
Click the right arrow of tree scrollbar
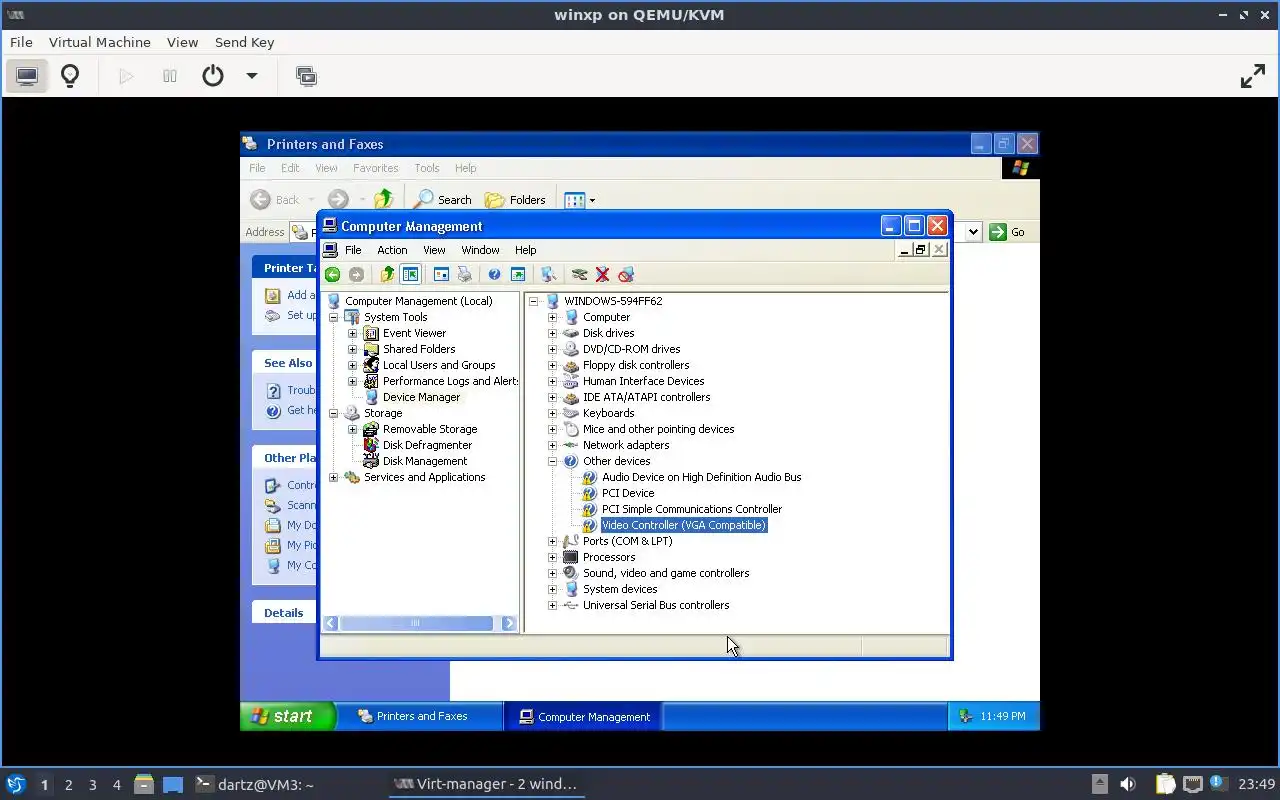click(x=509, y=623)
